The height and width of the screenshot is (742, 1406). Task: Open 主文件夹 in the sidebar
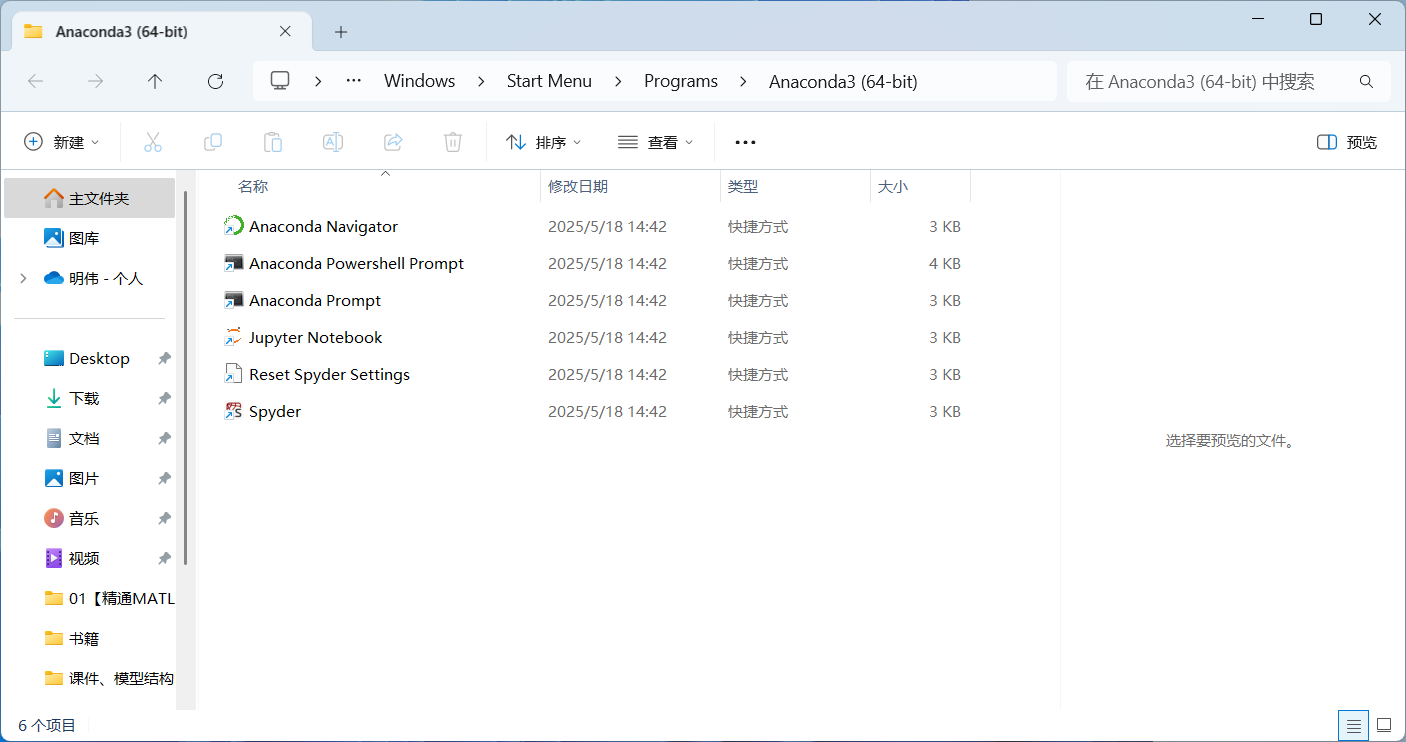tap(90, 198)
